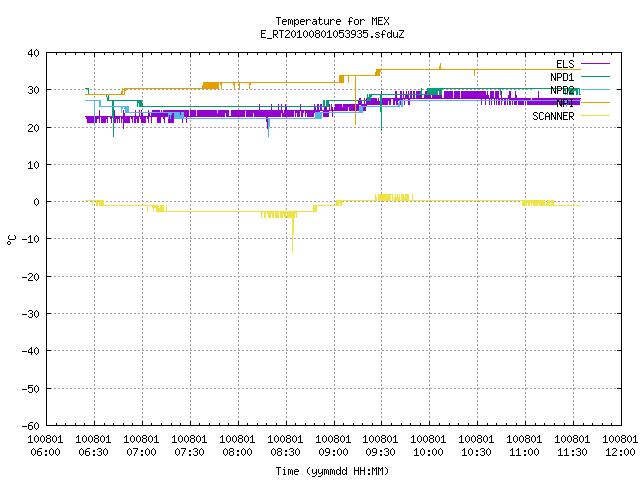
Task: Click the y-axis tick label -50
Action: pyautogui.click(x=31, y=388)
